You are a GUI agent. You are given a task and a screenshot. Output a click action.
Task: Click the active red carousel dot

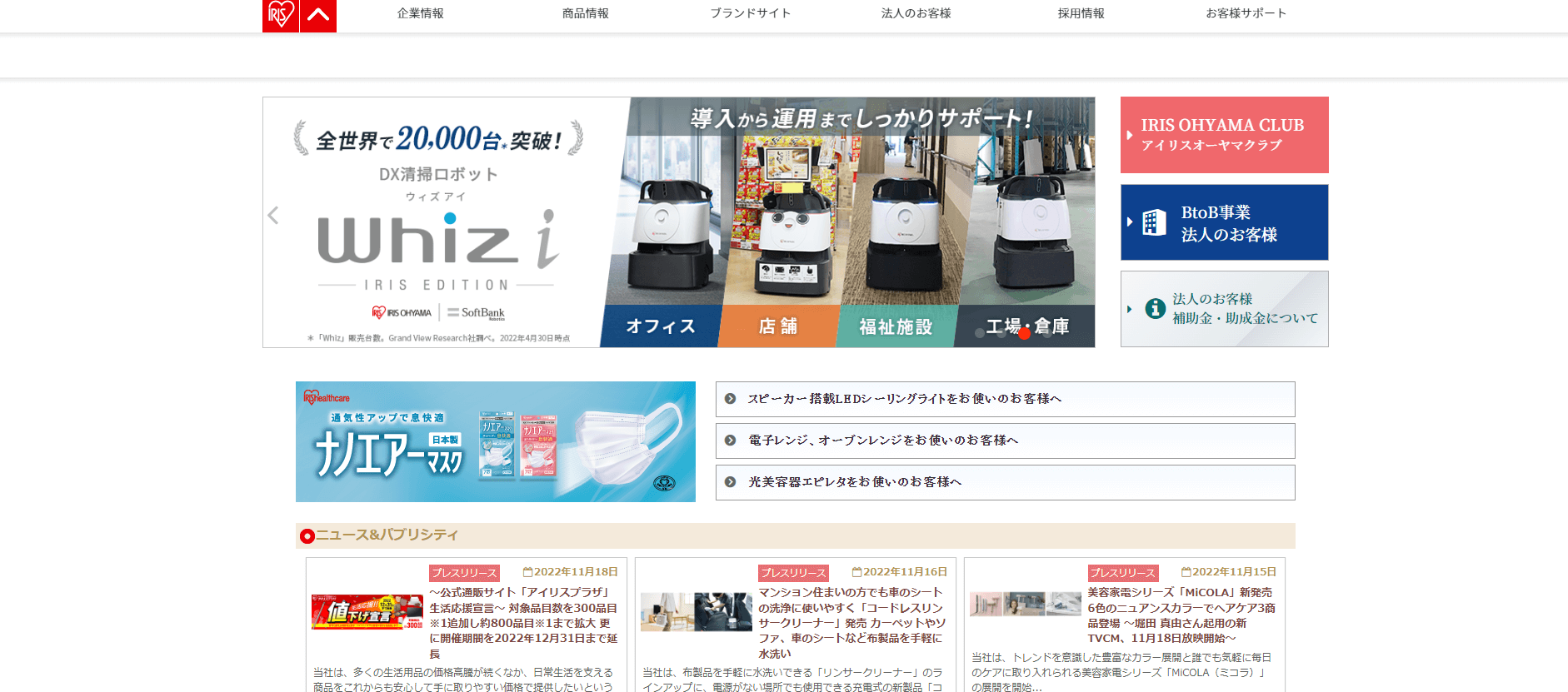pos(1024,333)
